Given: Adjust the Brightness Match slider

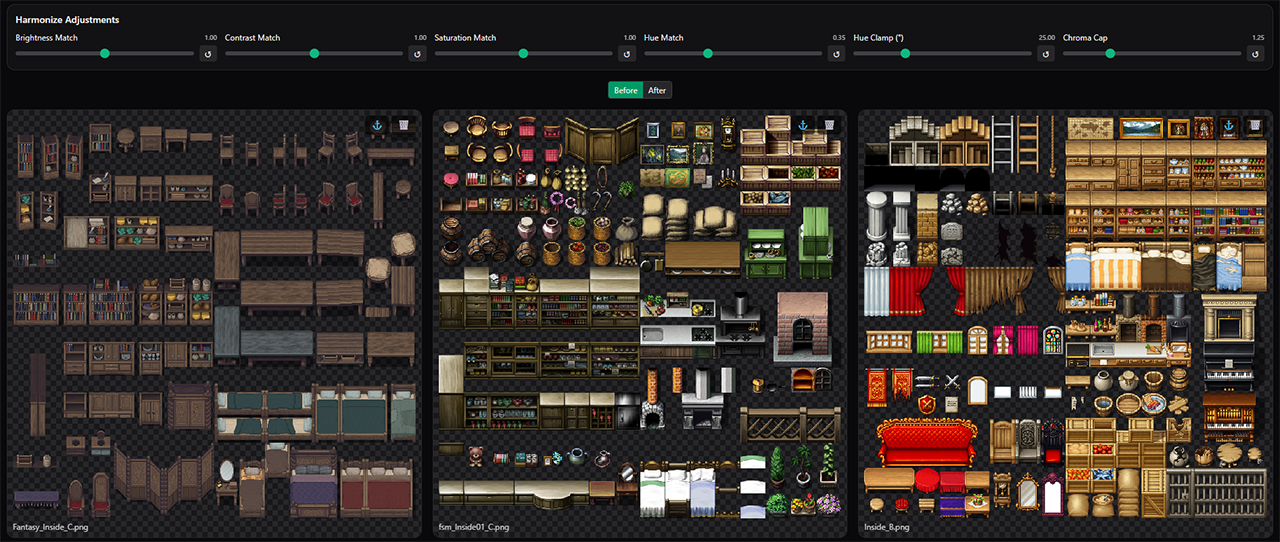Looking at the screenshot, I should [x=105, y=53].
